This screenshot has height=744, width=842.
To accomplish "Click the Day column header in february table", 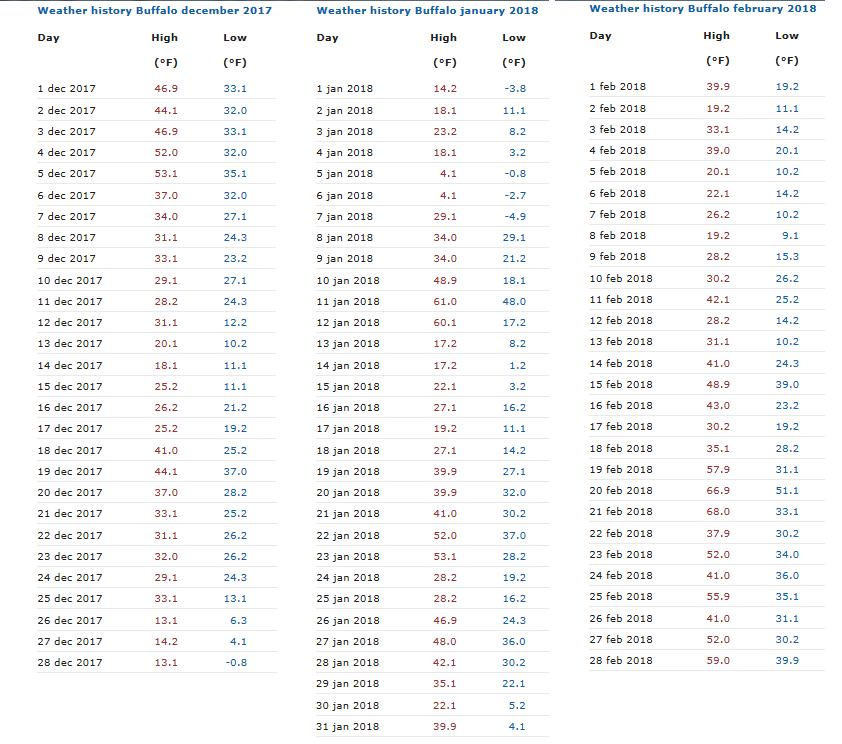I will (600, 36).
